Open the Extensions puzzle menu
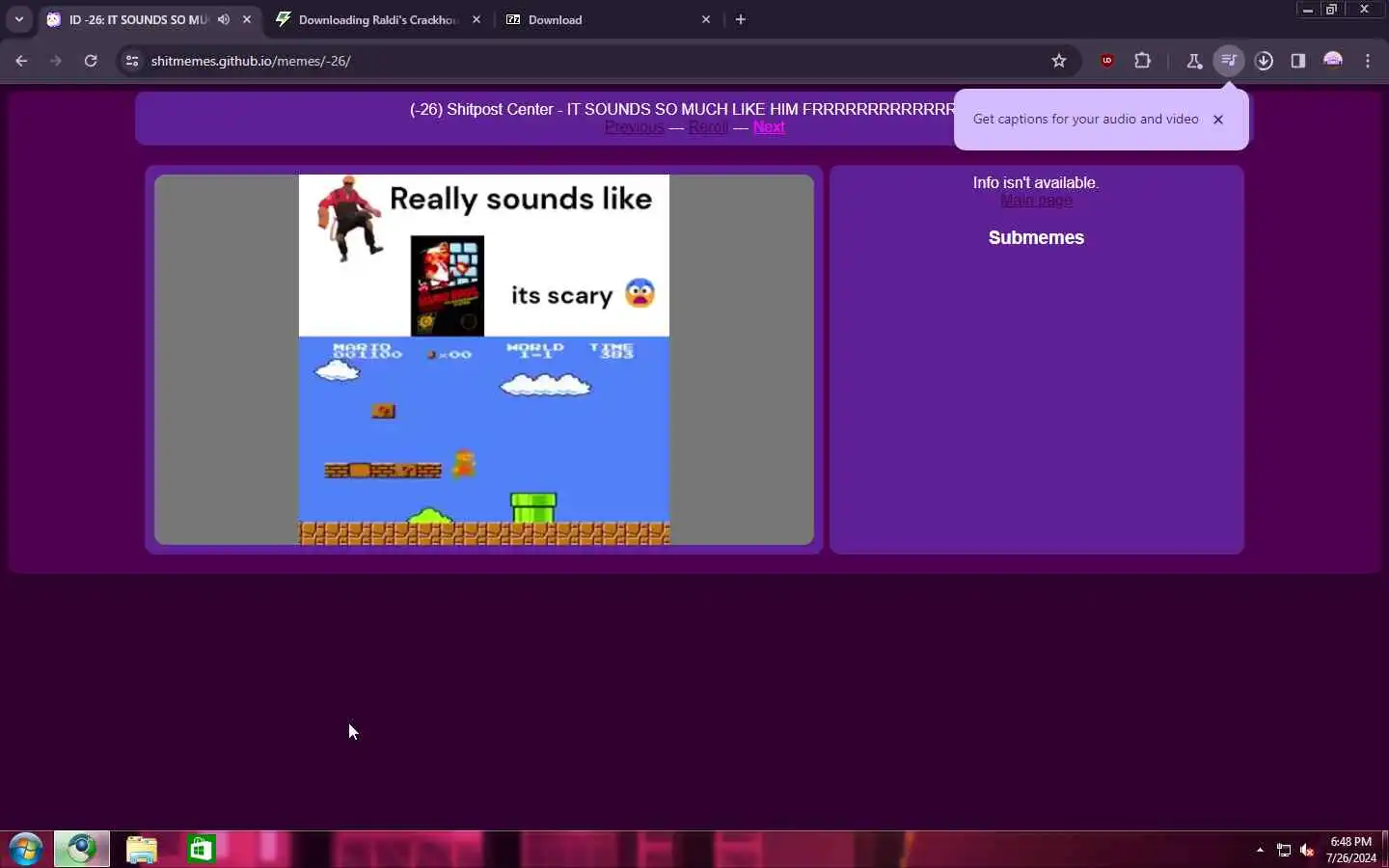Screen dimensions: 1389x868 (1143, 61)
